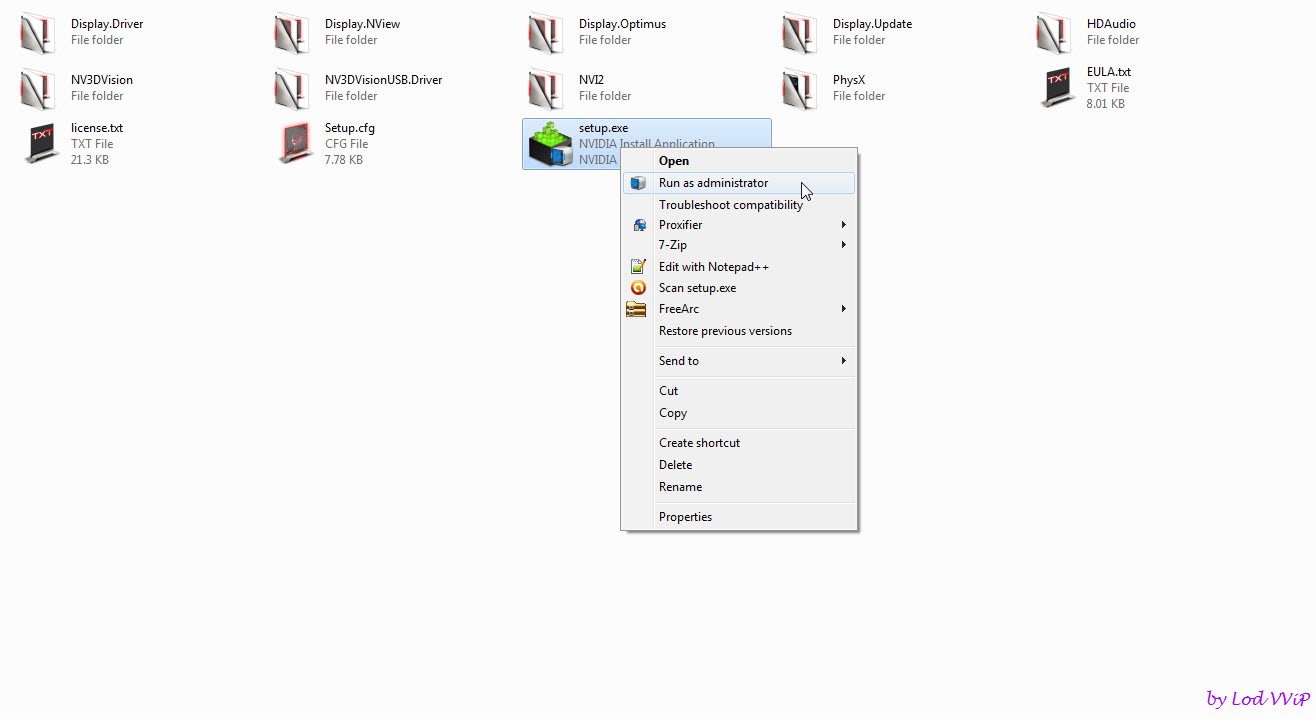Click the EULA.txt file name
The image size is (1316, 719).
point(1109,72)
